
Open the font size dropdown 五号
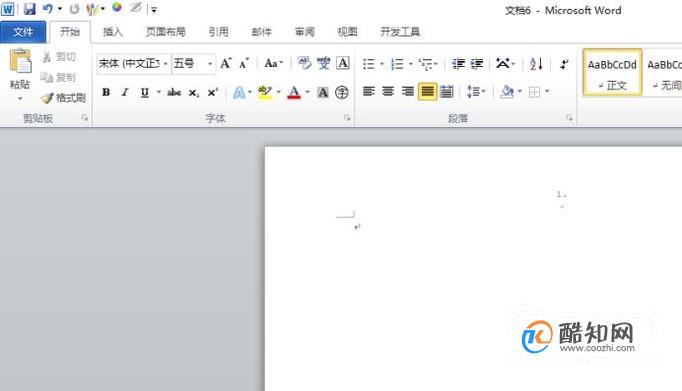click(x=210, y=64)
